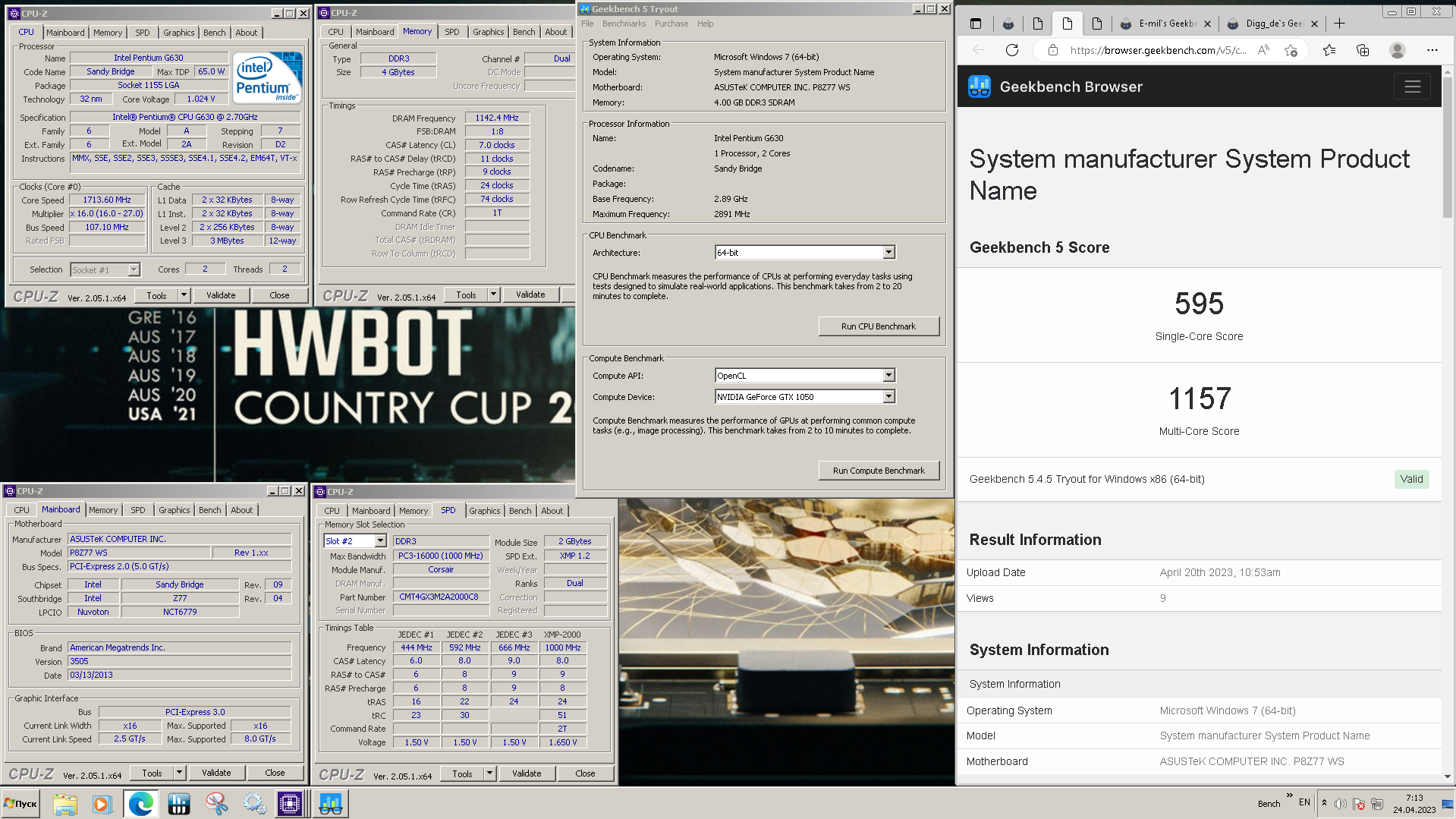Click the network icon in system tray

point(1377,804)
